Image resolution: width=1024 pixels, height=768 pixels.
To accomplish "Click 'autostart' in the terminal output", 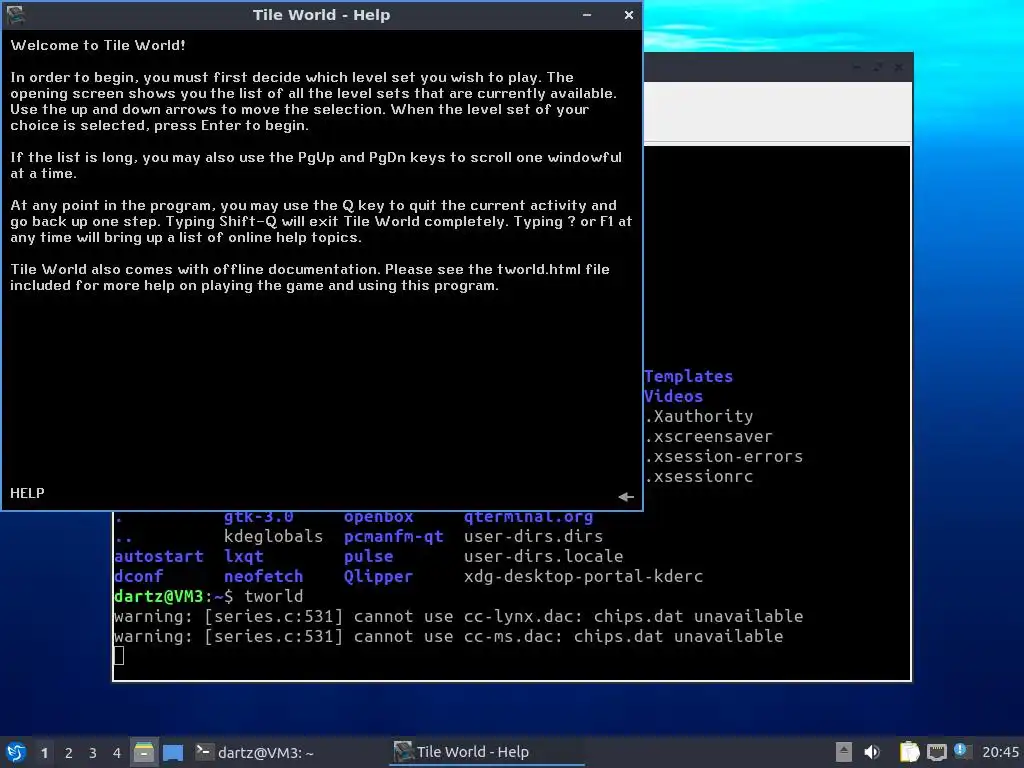I will [x=159, y=556].
